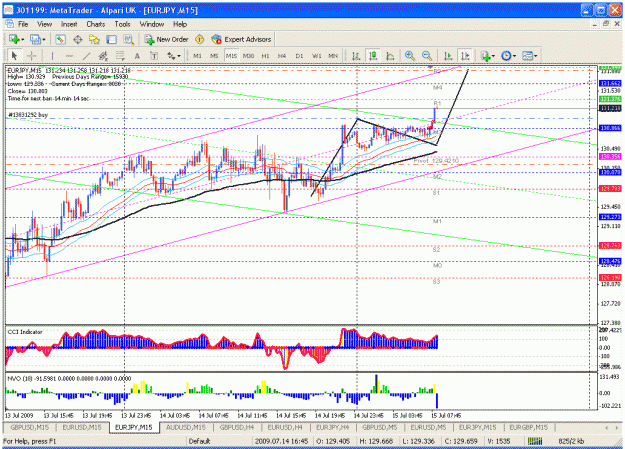Open the View menu
Screen dimensions: 625x449
(44, 24)
